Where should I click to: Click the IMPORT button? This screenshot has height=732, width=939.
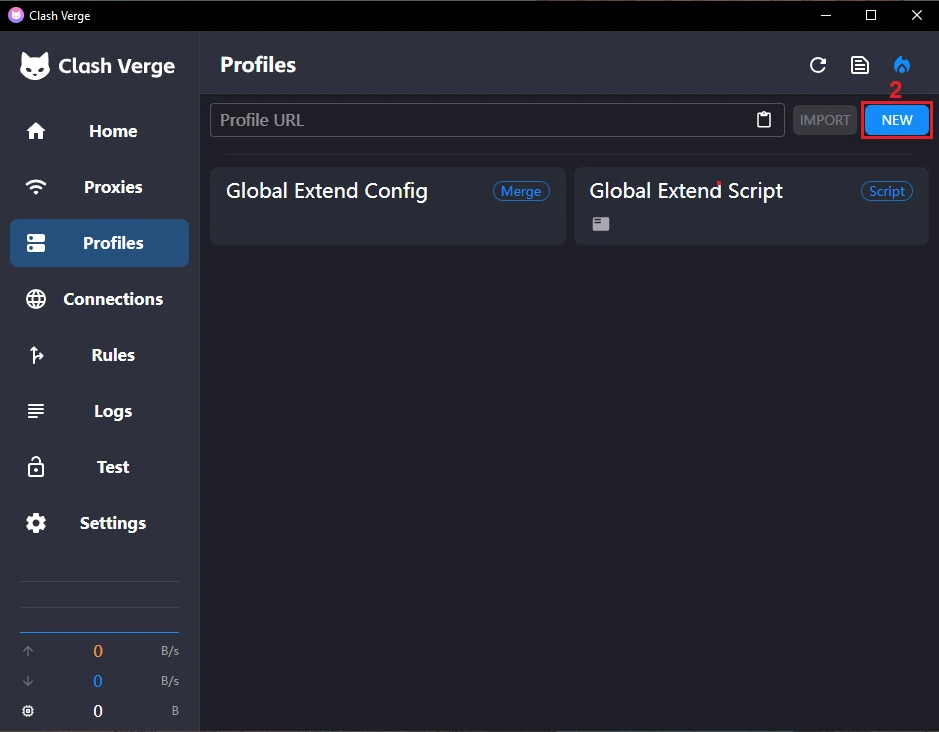coord(825,120)
